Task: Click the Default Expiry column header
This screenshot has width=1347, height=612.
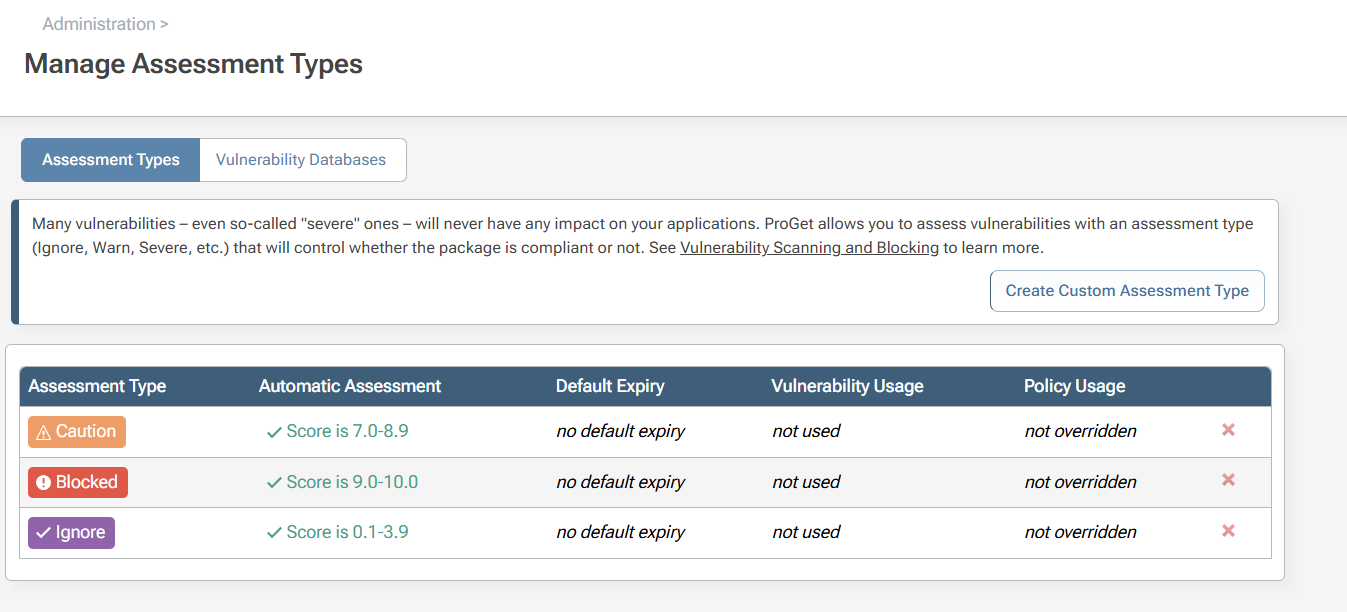Action: (610, 386)
